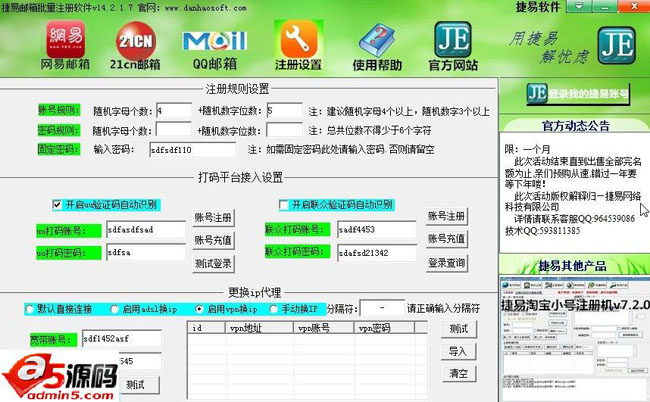The width and height of the screenshot is (650, 402).
Task: Focus 密码规则 随机字母个数 field
Action: (174, 130)
